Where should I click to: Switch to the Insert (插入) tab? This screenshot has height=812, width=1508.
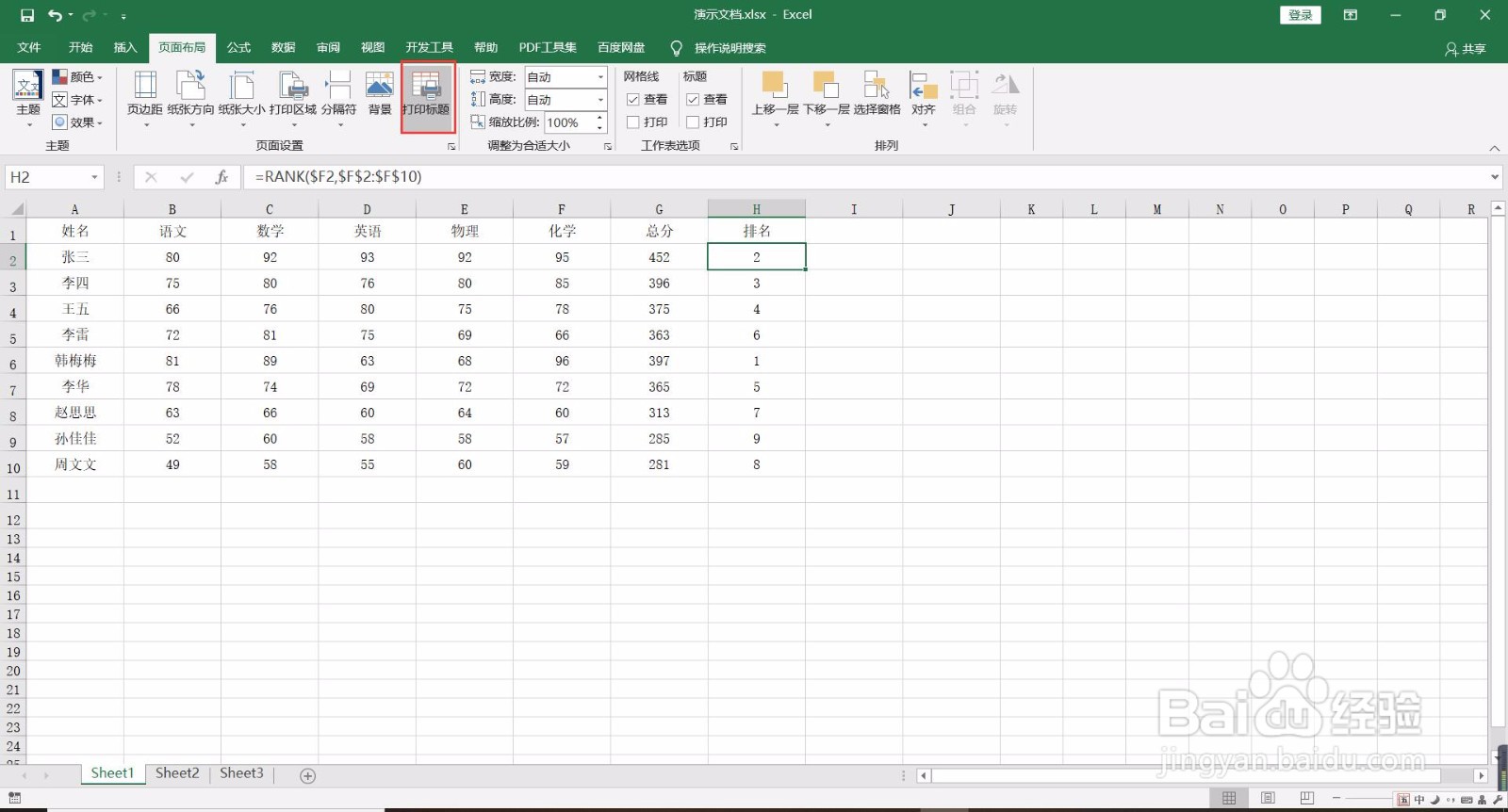[125, 48]
